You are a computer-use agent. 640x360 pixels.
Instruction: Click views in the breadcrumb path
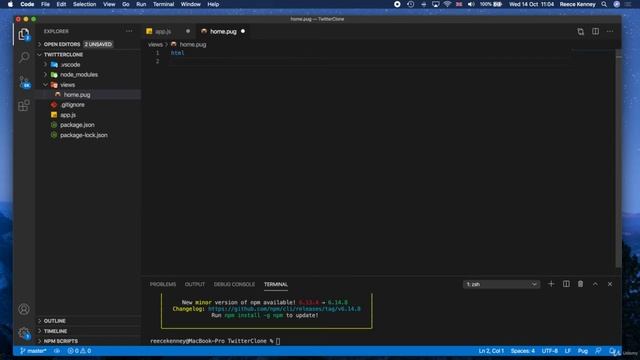tap(155, 44)
